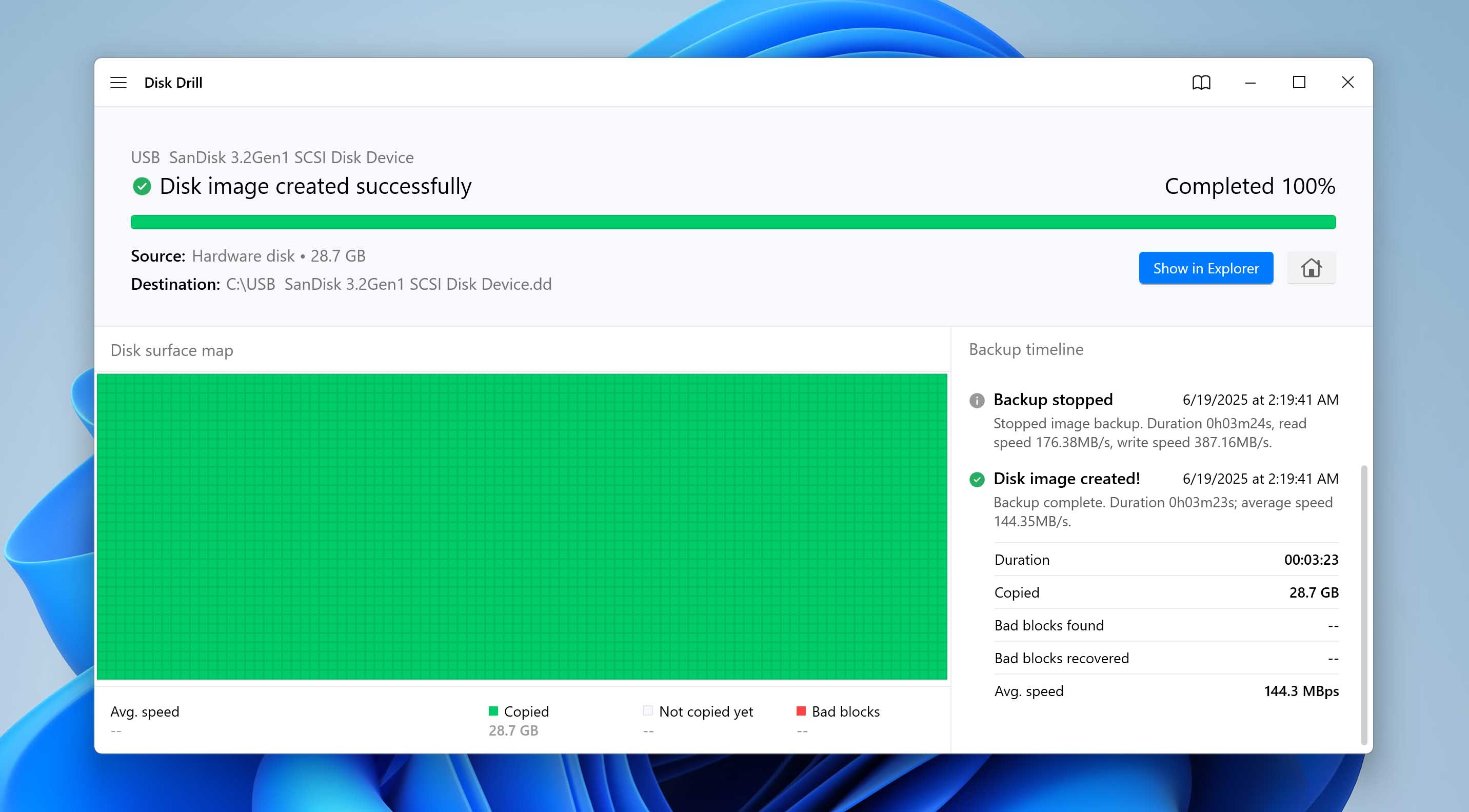The height and width of the screenshot is (812, 1469).
Task: Click the Backup stopped timestamp 2:19:41 AM
Action: (1260, 400)
